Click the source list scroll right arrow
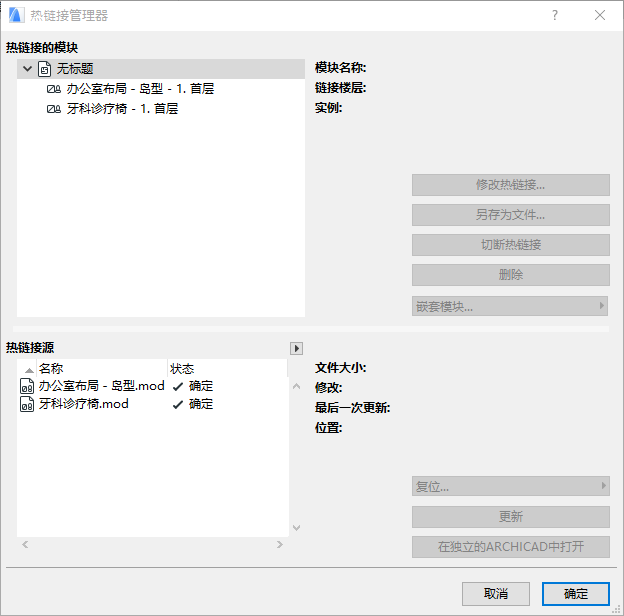The height and width of the screenshot is (616, 624). (x=280, y=544)
